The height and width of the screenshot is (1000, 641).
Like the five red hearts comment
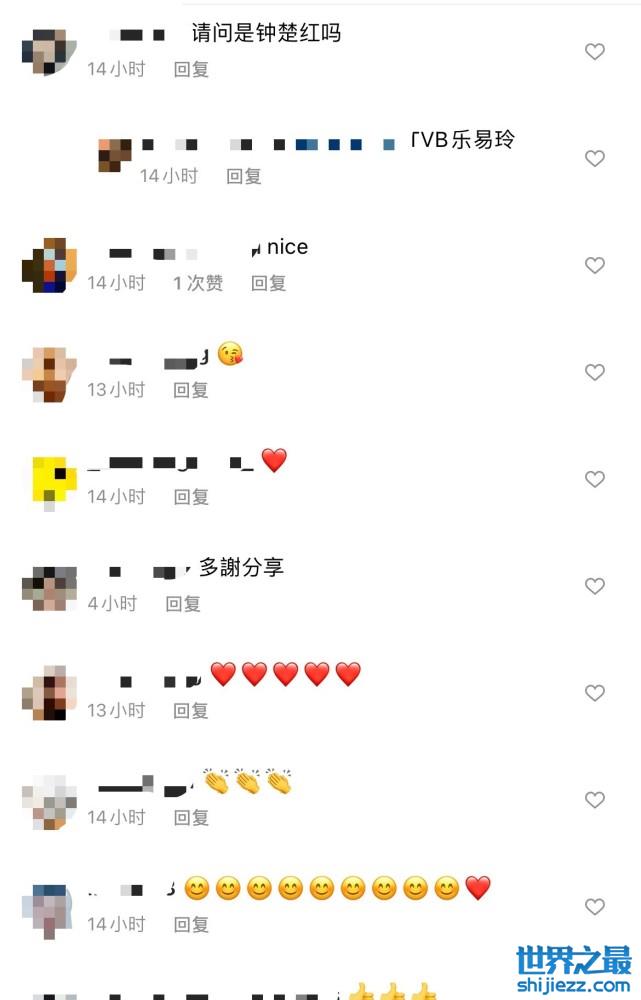(x=594, y=693)
